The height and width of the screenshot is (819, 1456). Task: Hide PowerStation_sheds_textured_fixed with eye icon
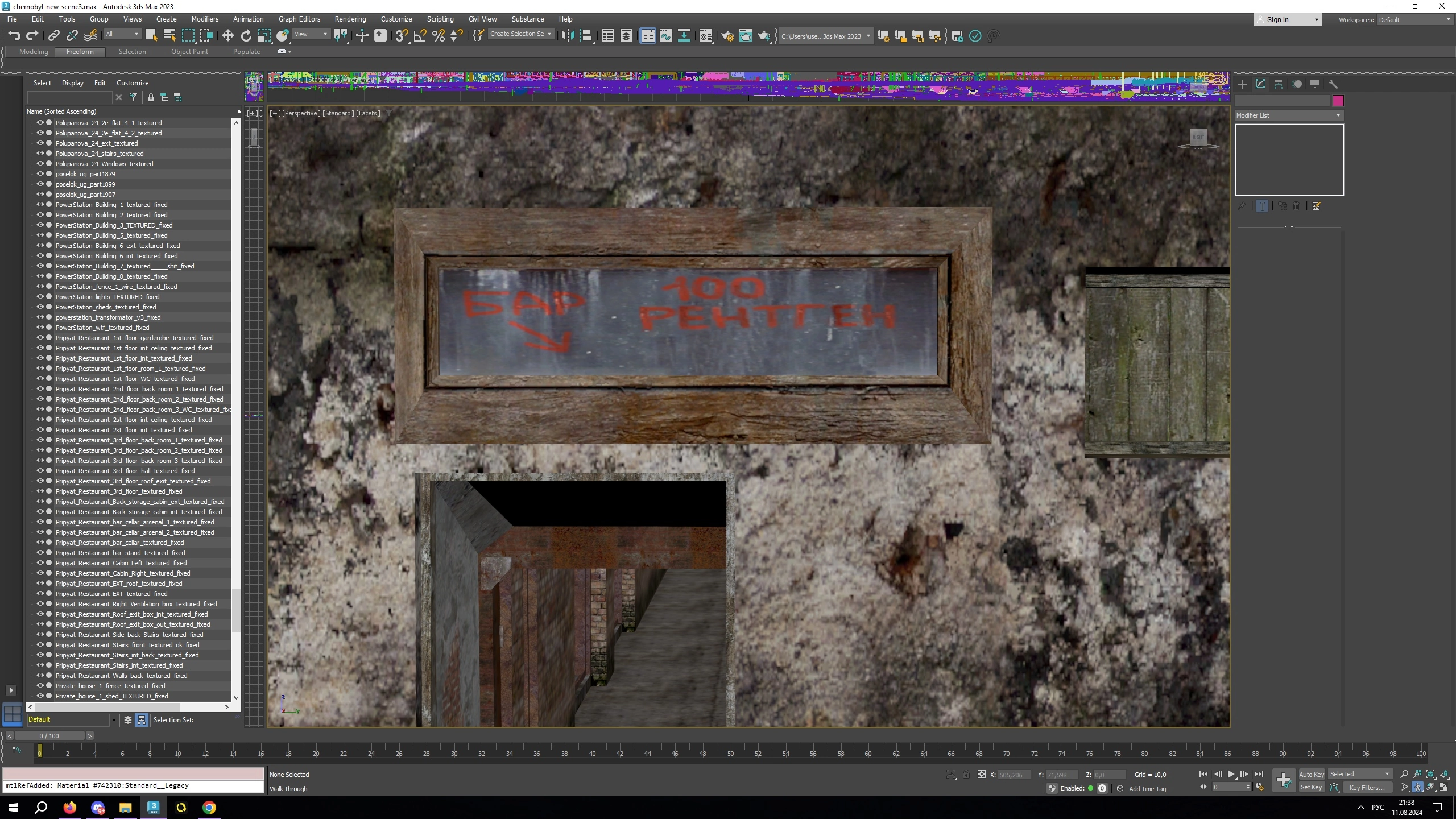(40, 307)
